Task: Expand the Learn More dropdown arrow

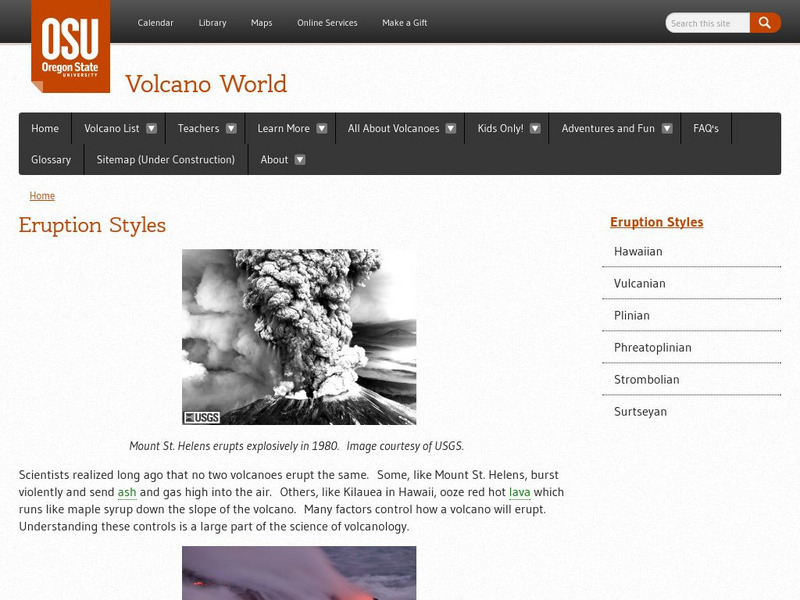Action: tap(322, 128)
